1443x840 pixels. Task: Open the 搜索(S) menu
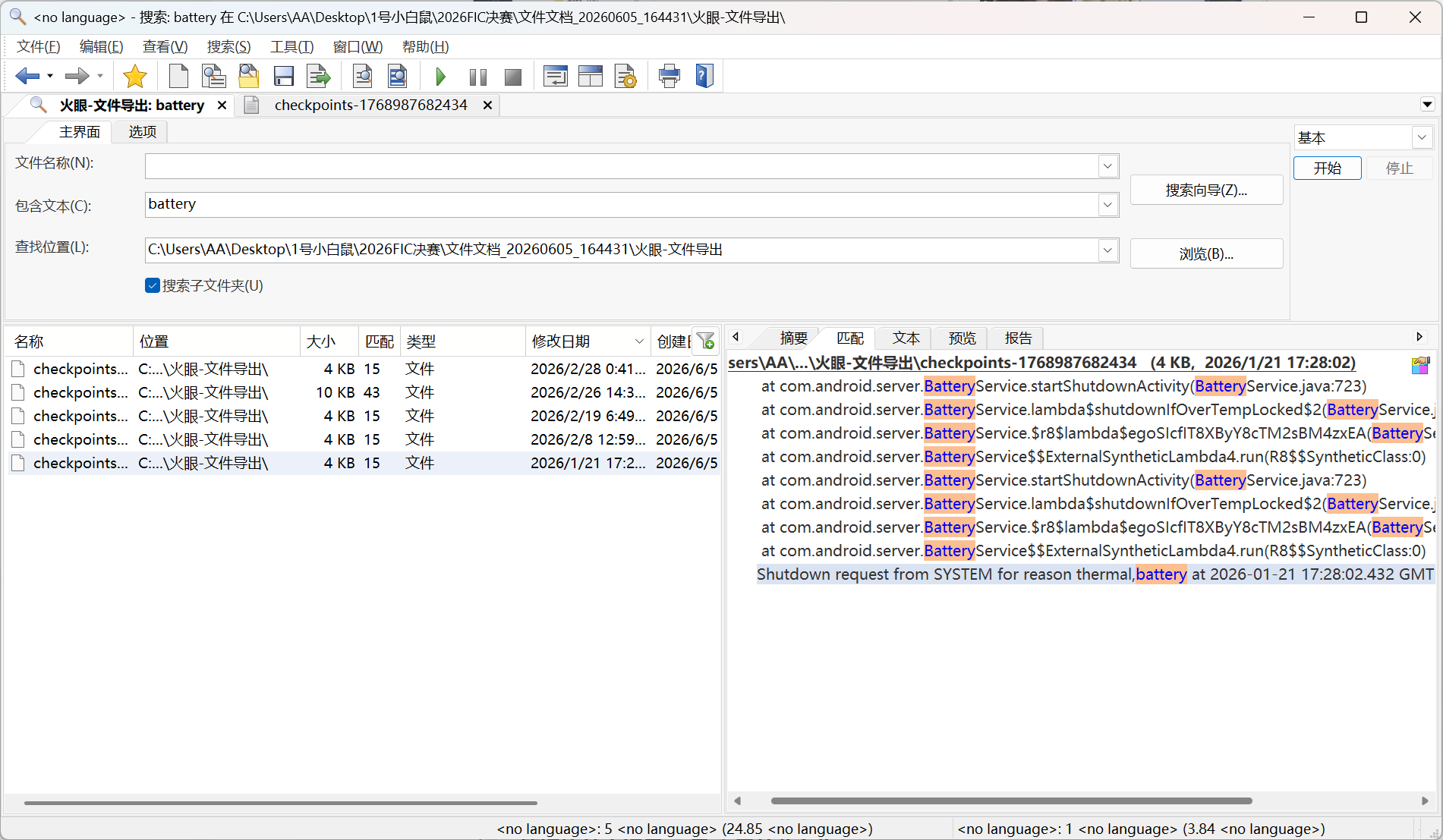[x=229, y=46]
